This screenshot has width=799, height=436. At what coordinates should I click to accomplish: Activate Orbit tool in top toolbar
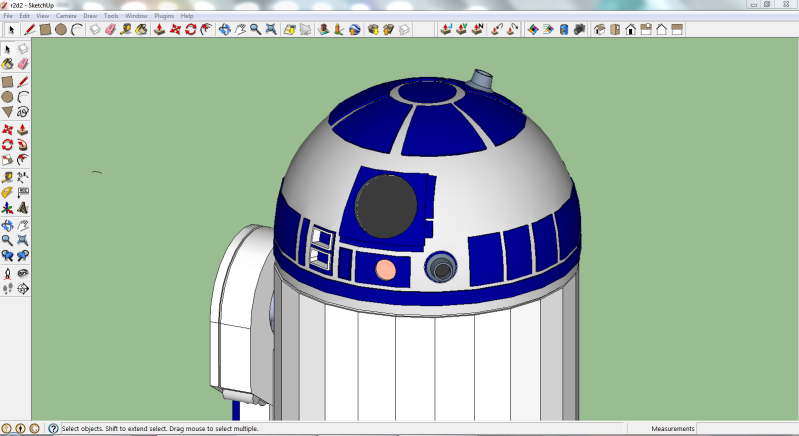tap(225, 30)
